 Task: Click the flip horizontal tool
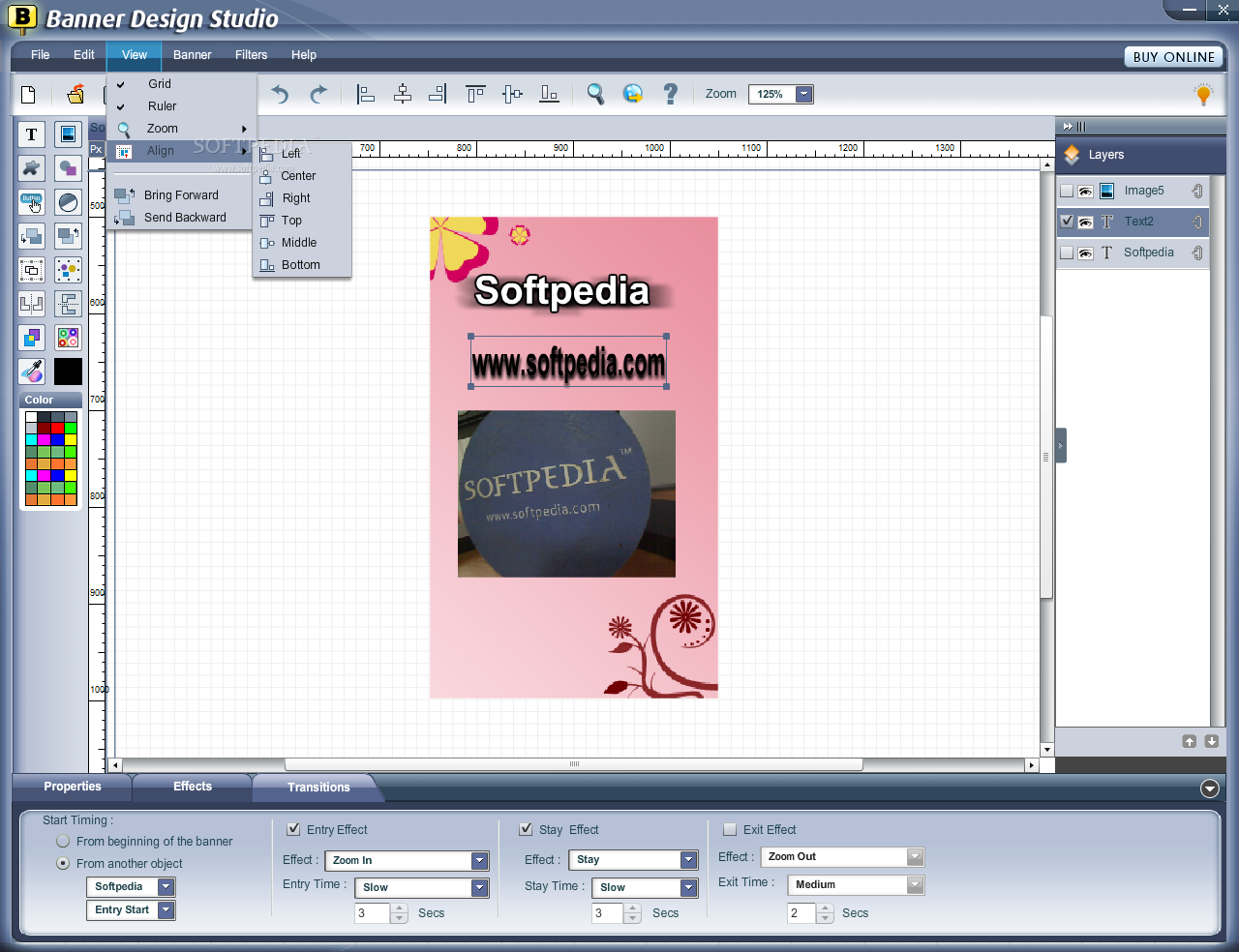coord(32,304)
